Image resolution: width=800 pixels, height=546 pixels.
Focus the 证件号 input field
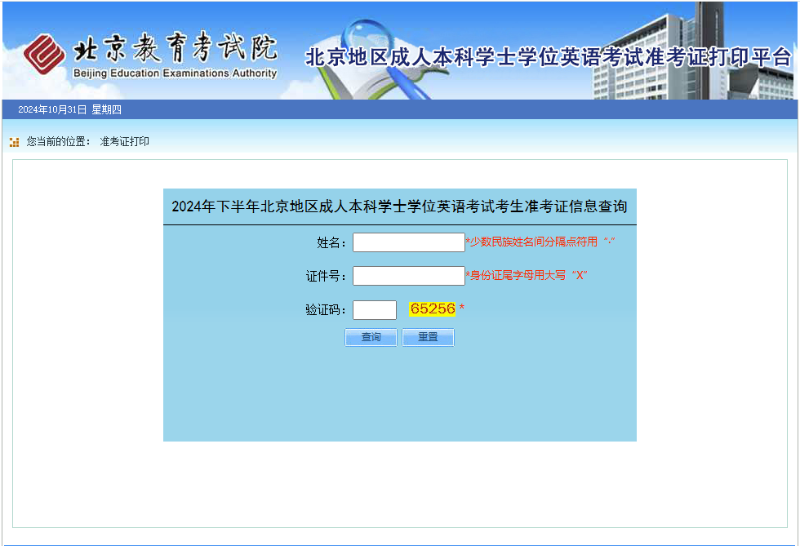click(x=408, y=276)
